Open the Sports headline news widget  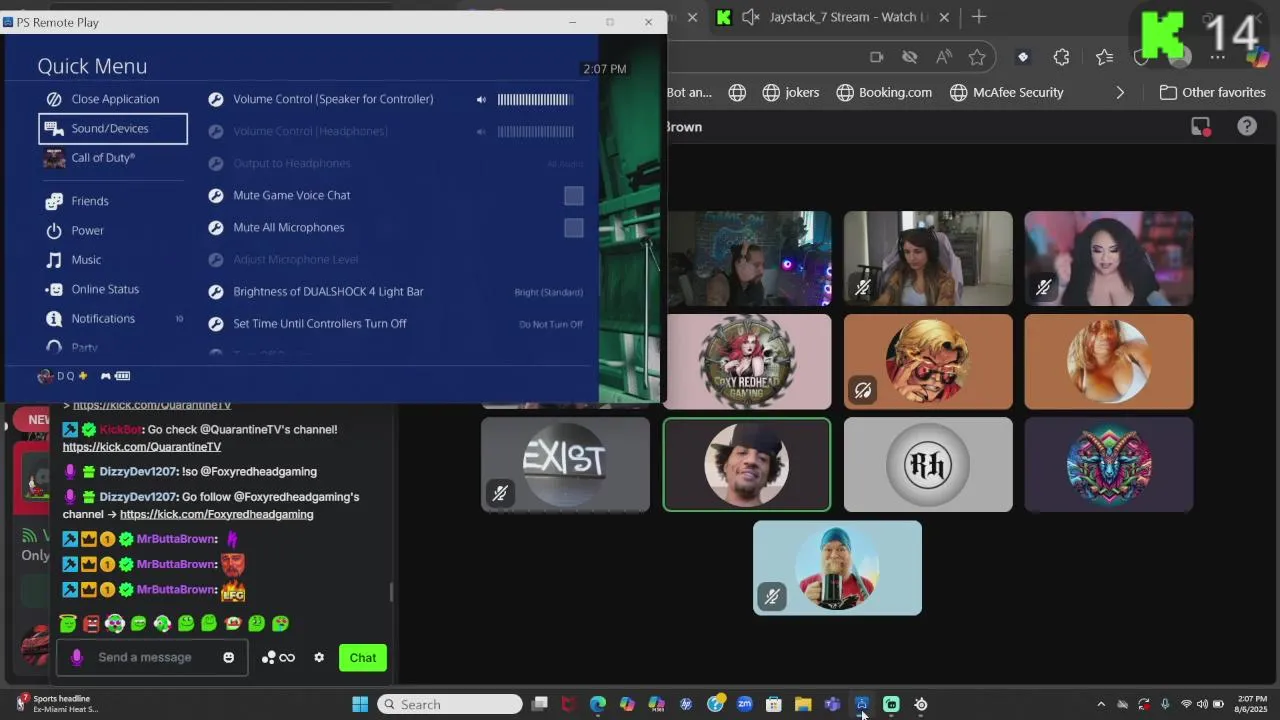coord(58,704)
